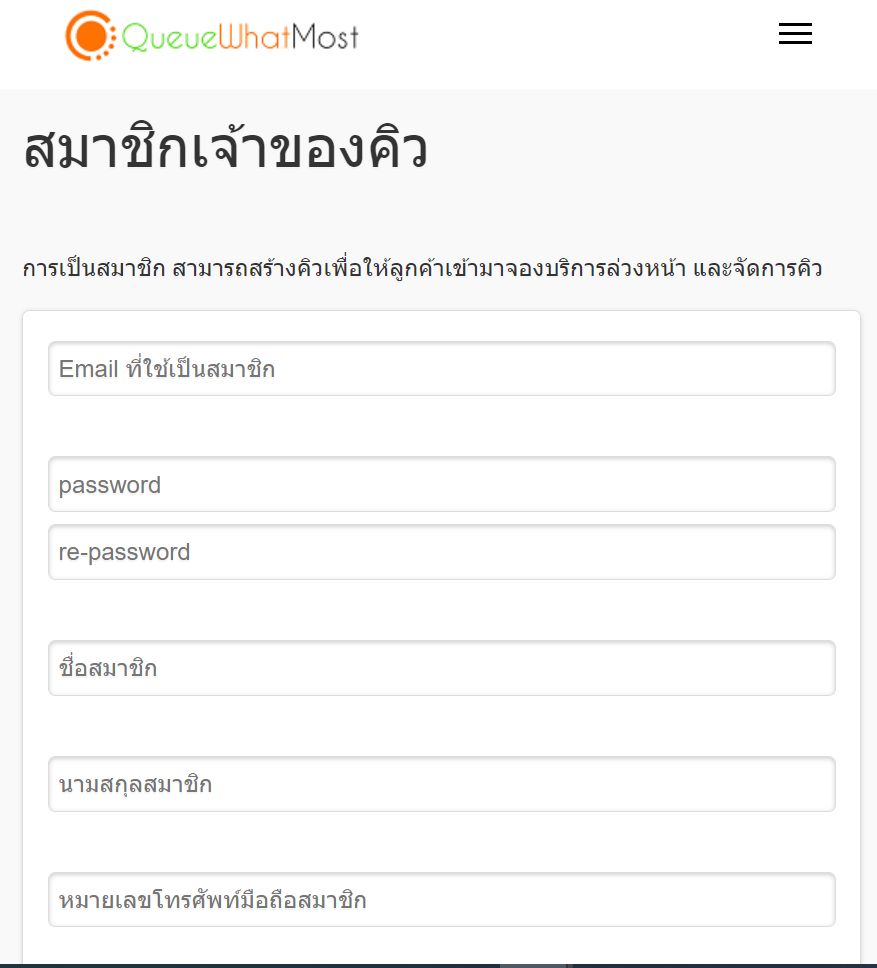Screen dimensions: 877x968
Task: Click the QueueWhatMost wordmark text
Action: tap(240, 37)
